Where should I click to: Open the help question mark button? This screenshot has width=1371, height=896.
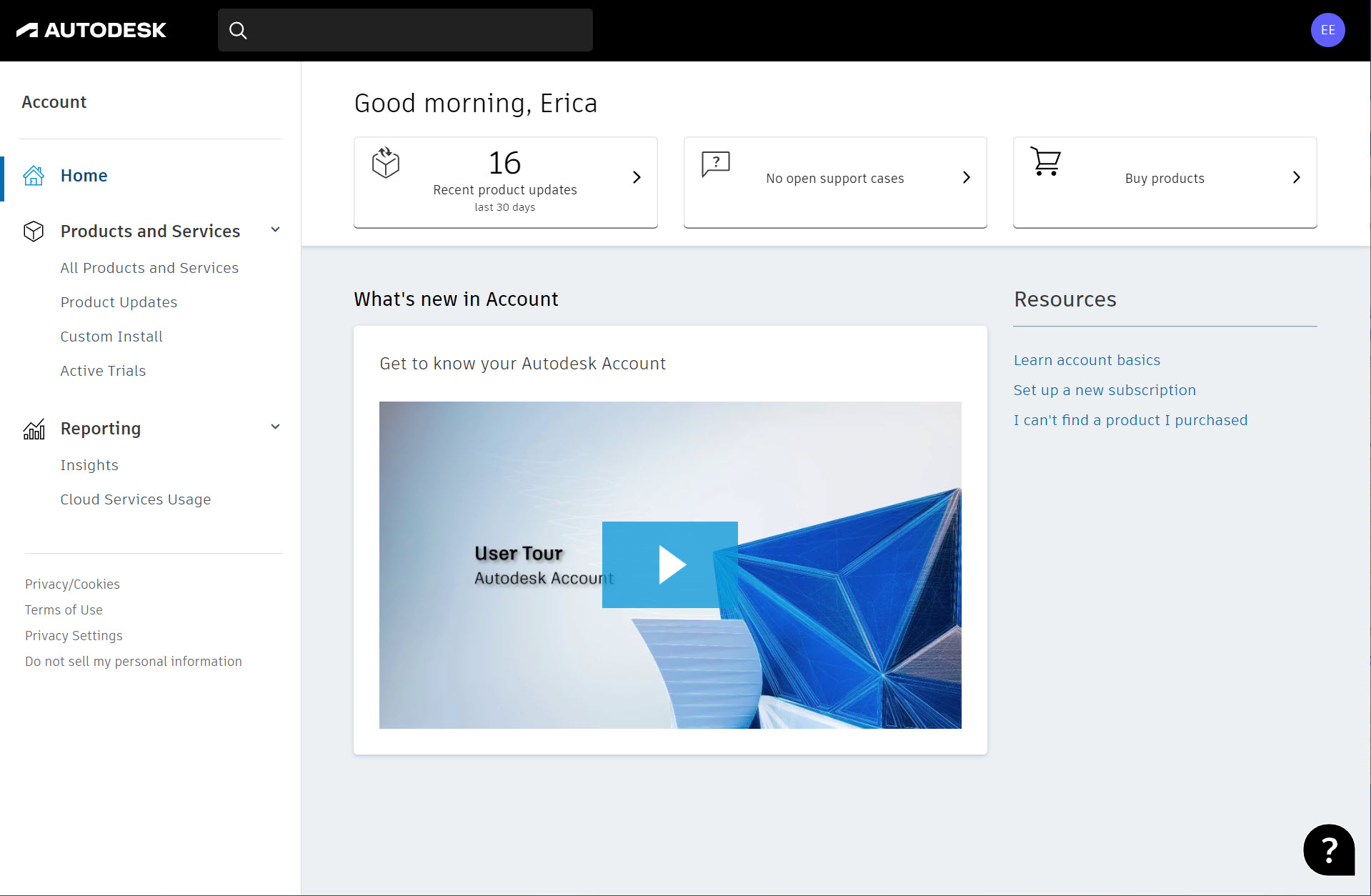(1329, 850)
